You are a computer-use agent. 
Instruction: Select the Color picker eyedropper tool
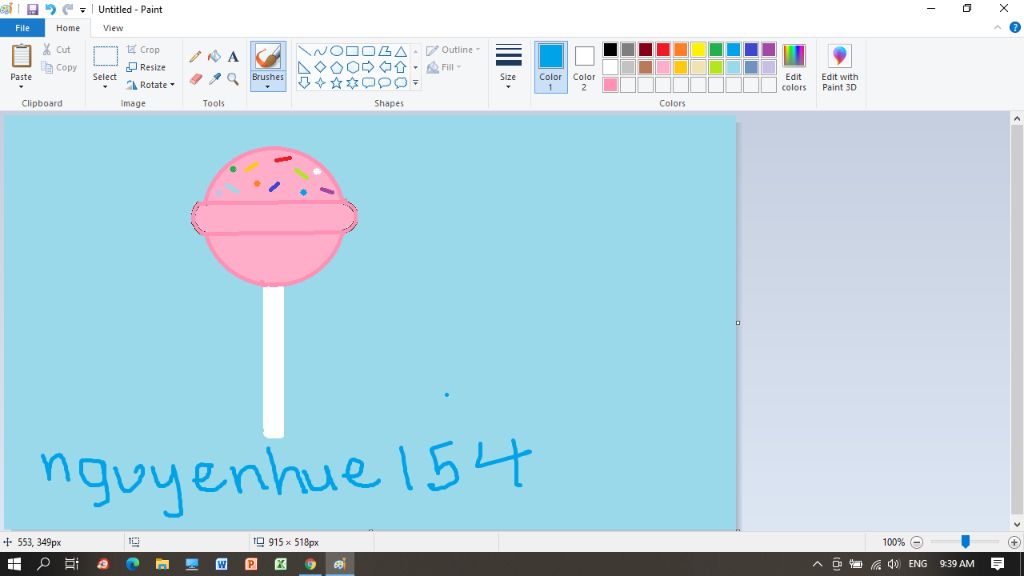(x=214, y=79)
